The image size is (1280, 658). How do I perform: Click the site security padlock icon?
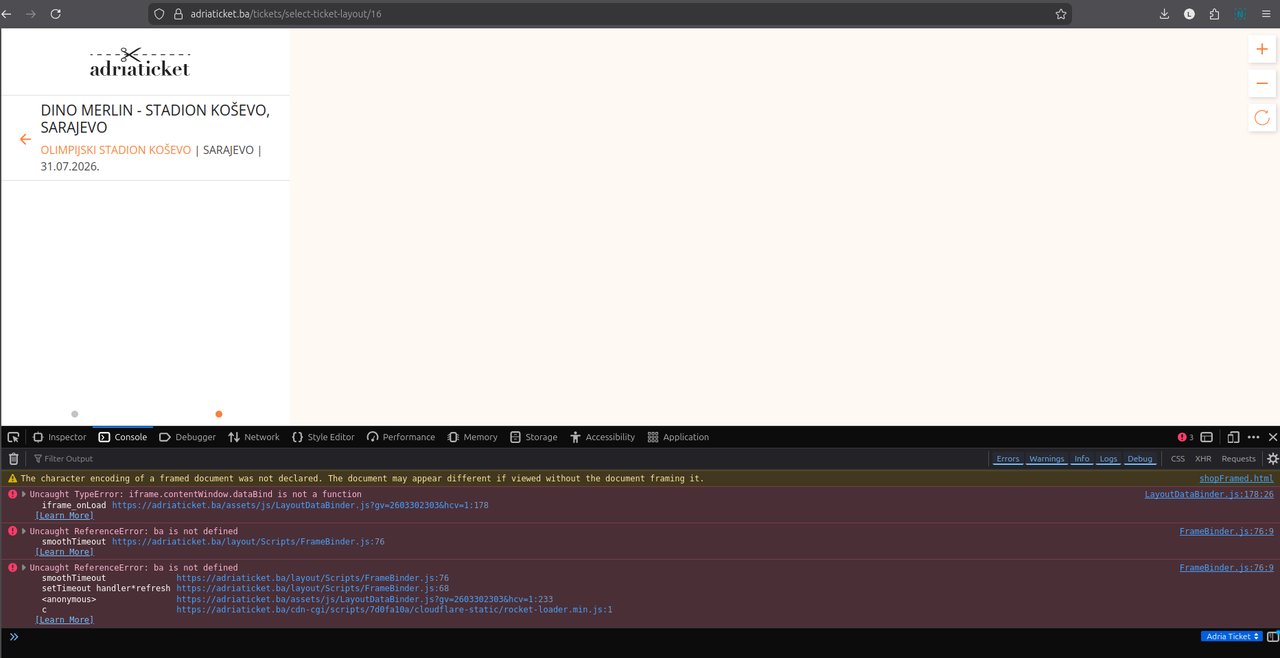point(178,14)
